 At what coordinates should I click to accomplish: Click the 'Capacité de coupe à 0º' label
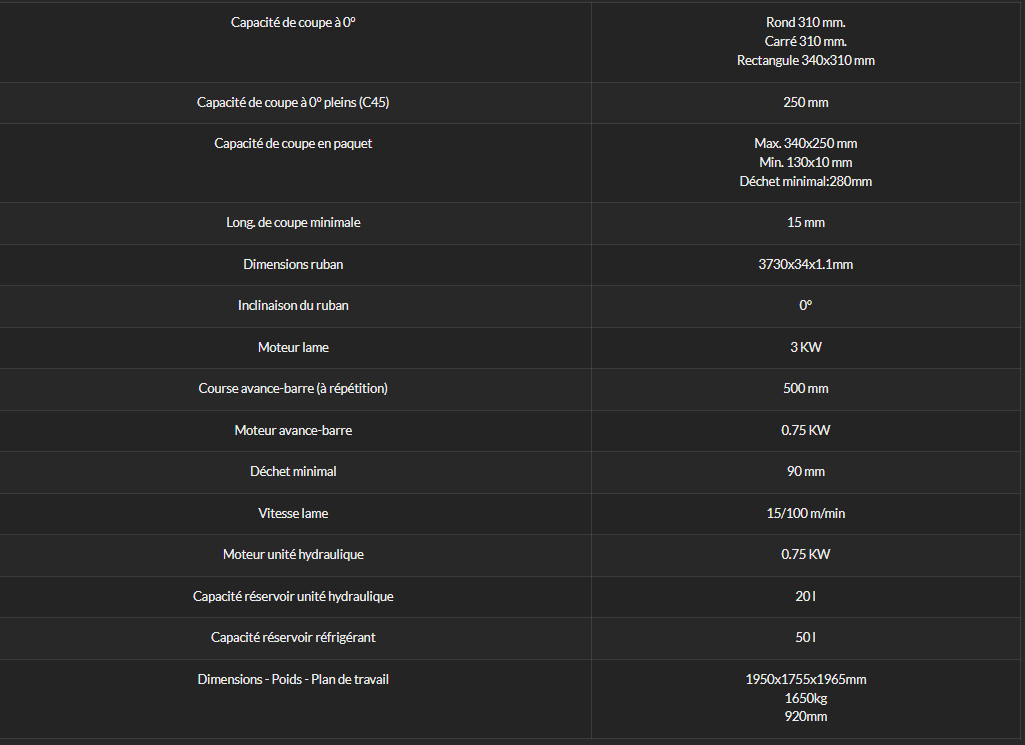pos(293,22)
